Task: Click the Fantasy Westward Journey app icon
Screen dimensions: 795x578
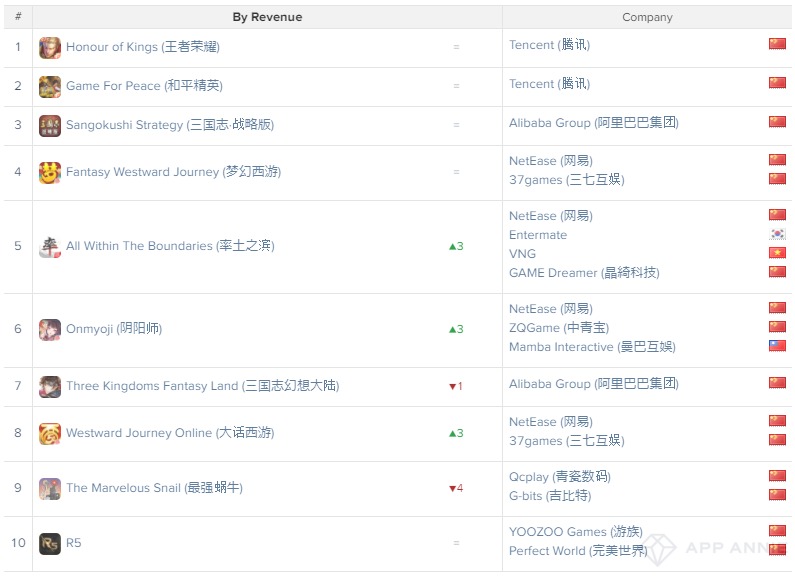Action: tap(50, 173)
